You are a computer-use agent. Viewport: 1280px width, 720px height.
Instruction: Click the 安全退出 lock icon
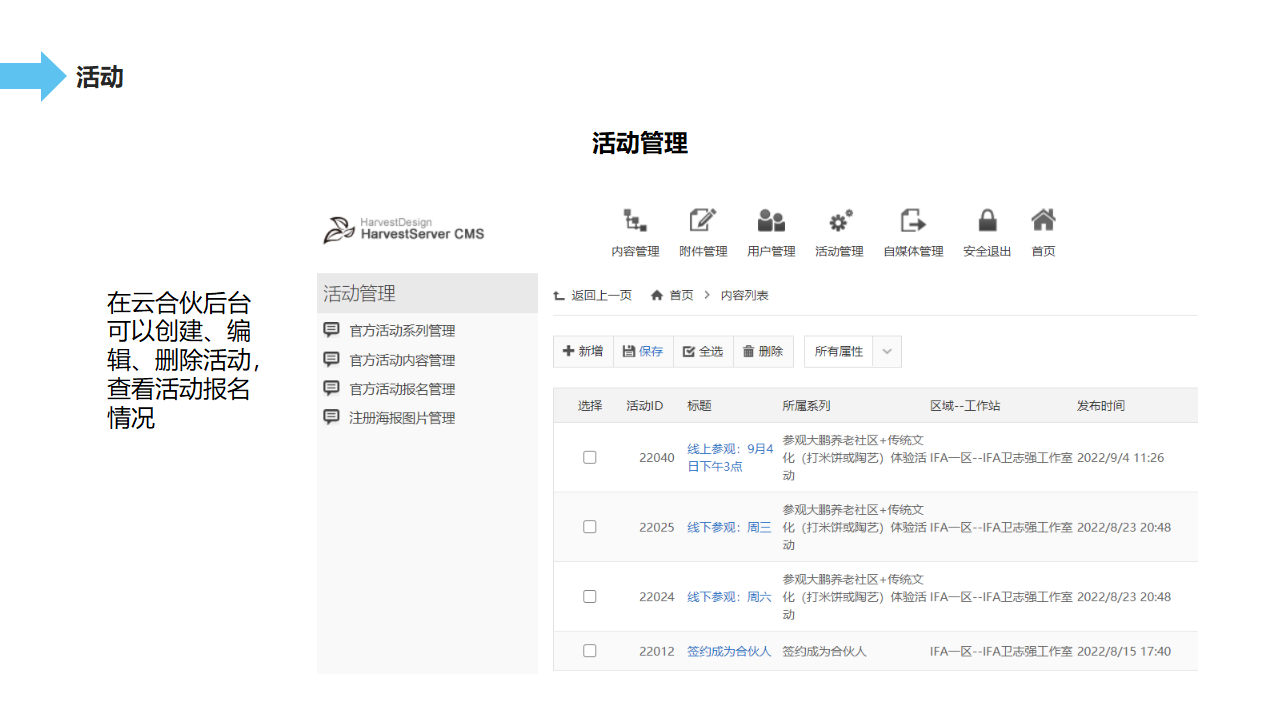(x=987, y=220)
